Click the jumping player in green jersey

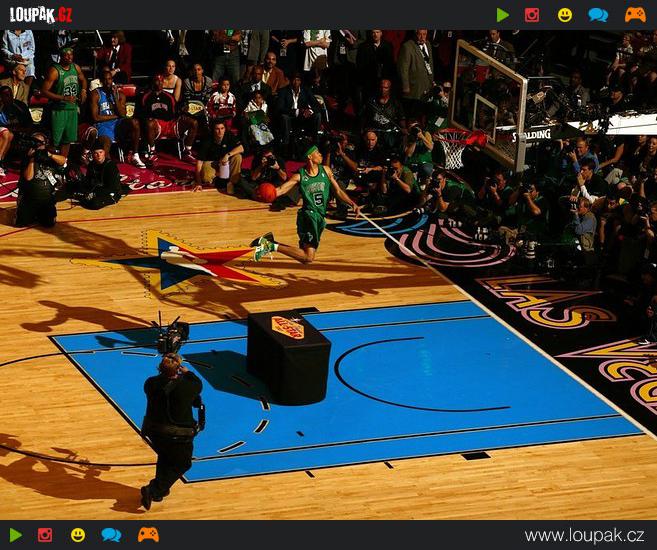point(311,203)
